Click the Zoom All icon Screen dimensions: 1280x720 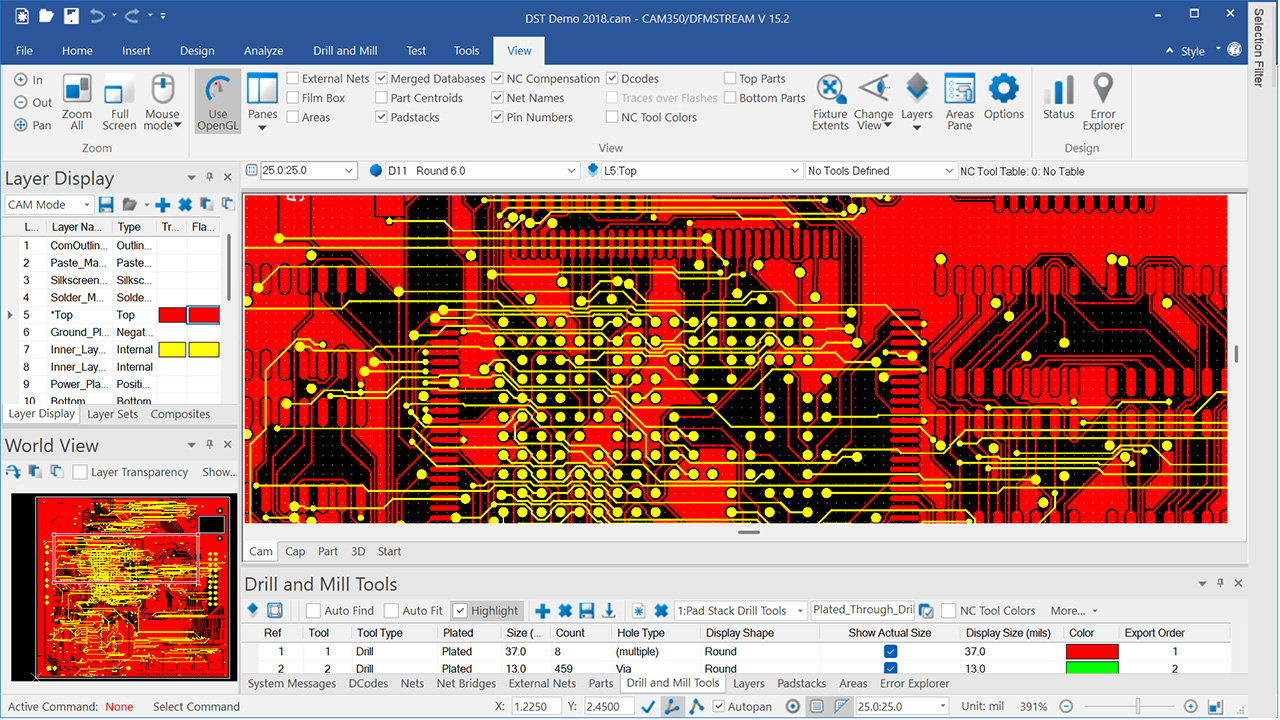(77, 101)
